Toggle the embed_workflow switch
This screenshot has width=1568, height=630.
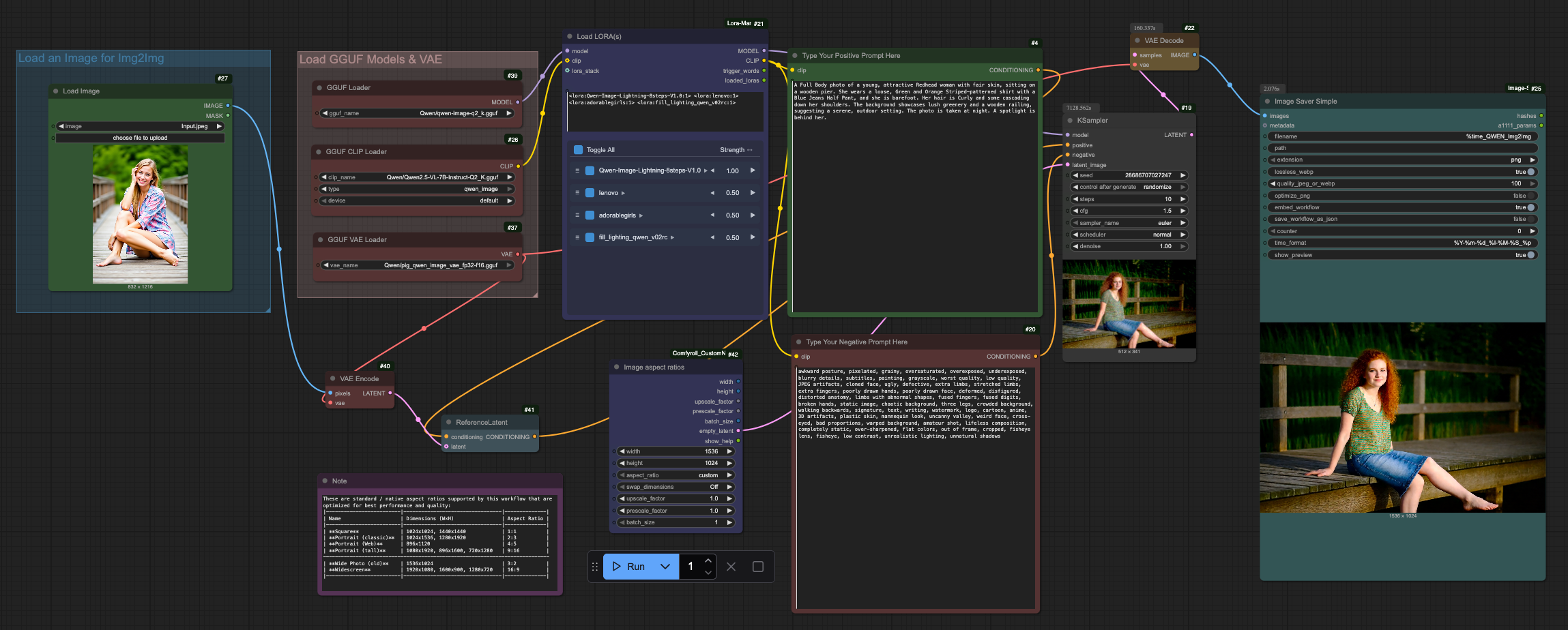tap(1530, 207)
